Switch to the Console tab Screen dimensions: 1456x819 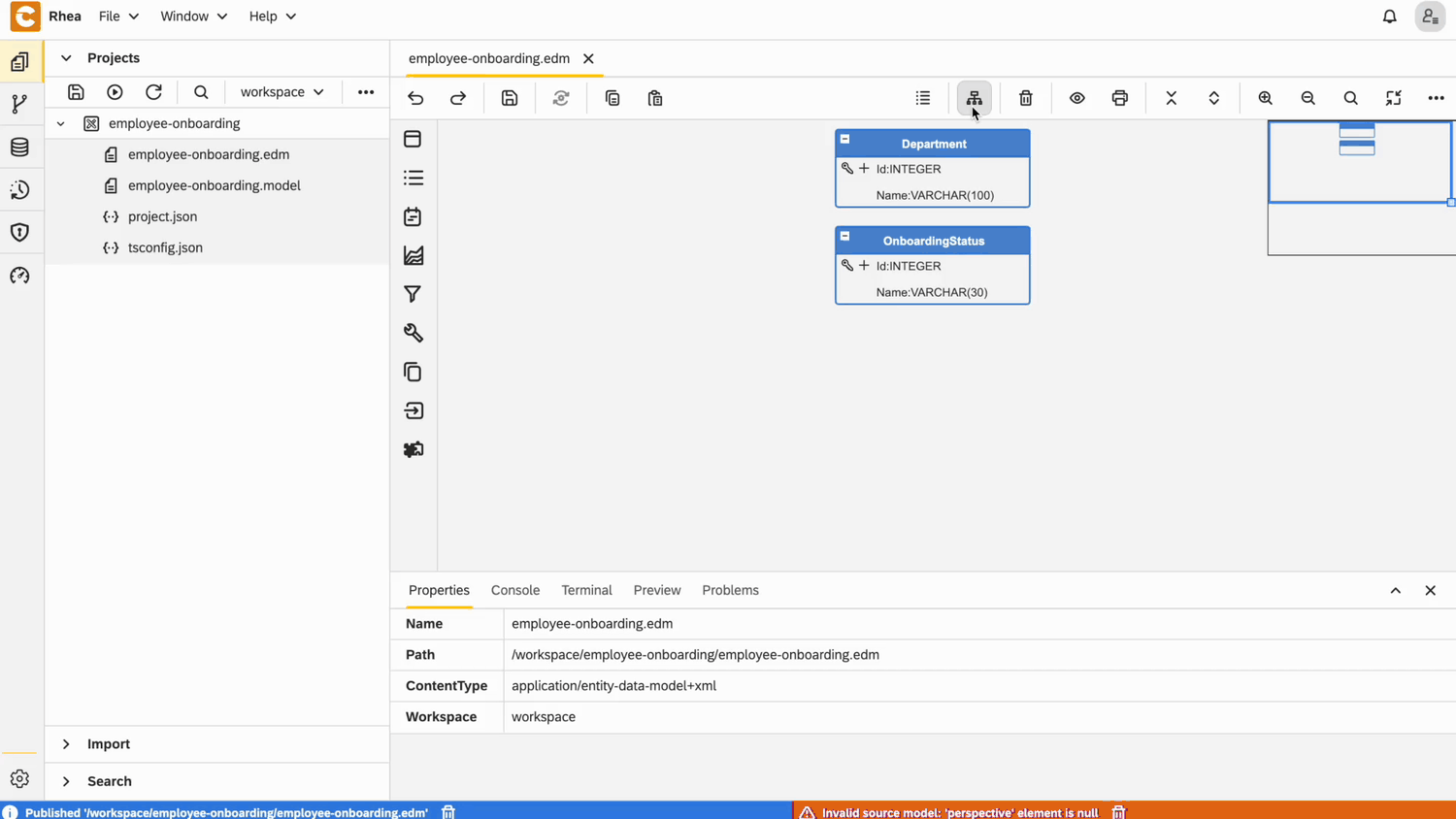[514, 590]
